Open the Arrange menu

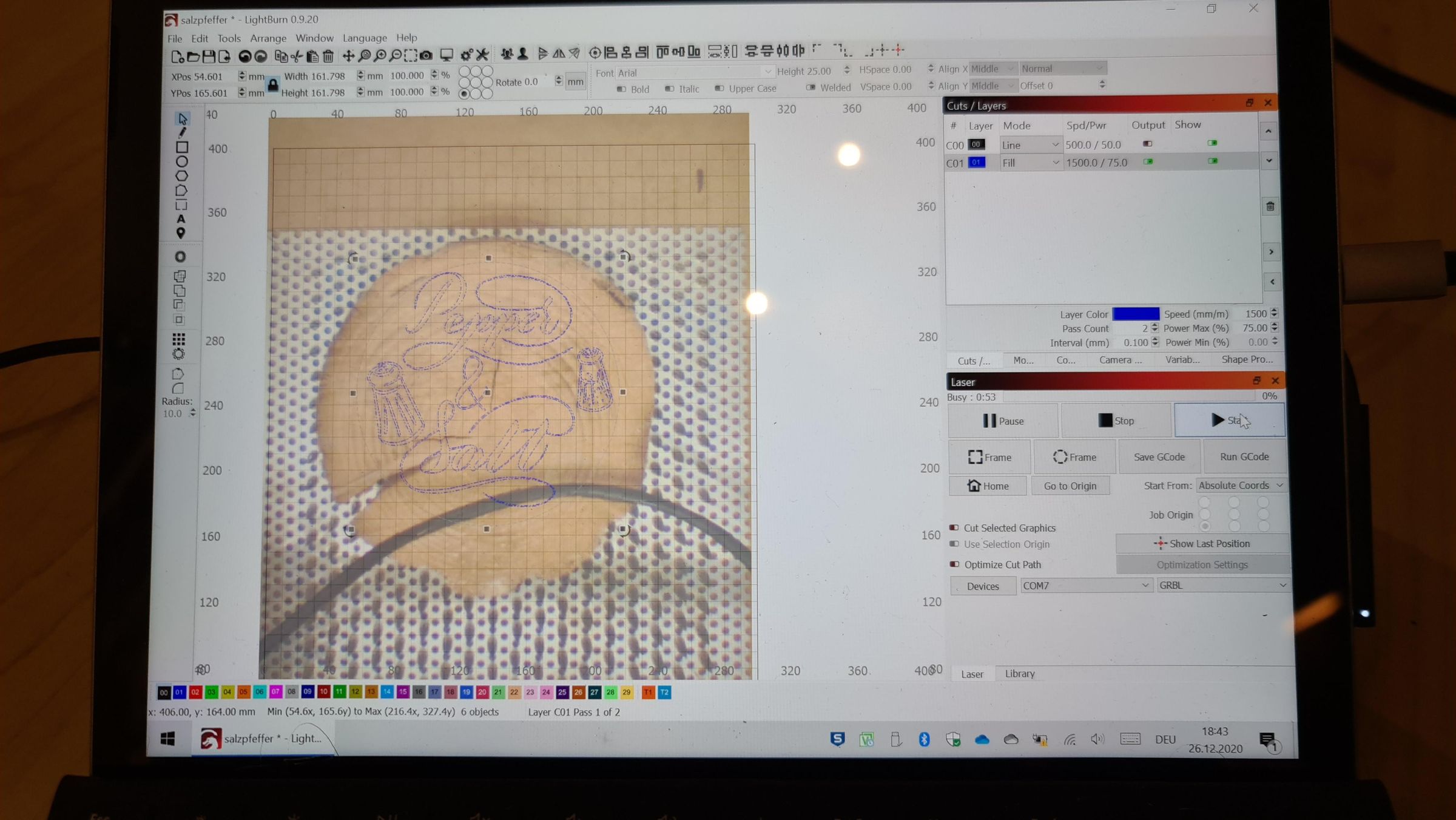(268, 38)
